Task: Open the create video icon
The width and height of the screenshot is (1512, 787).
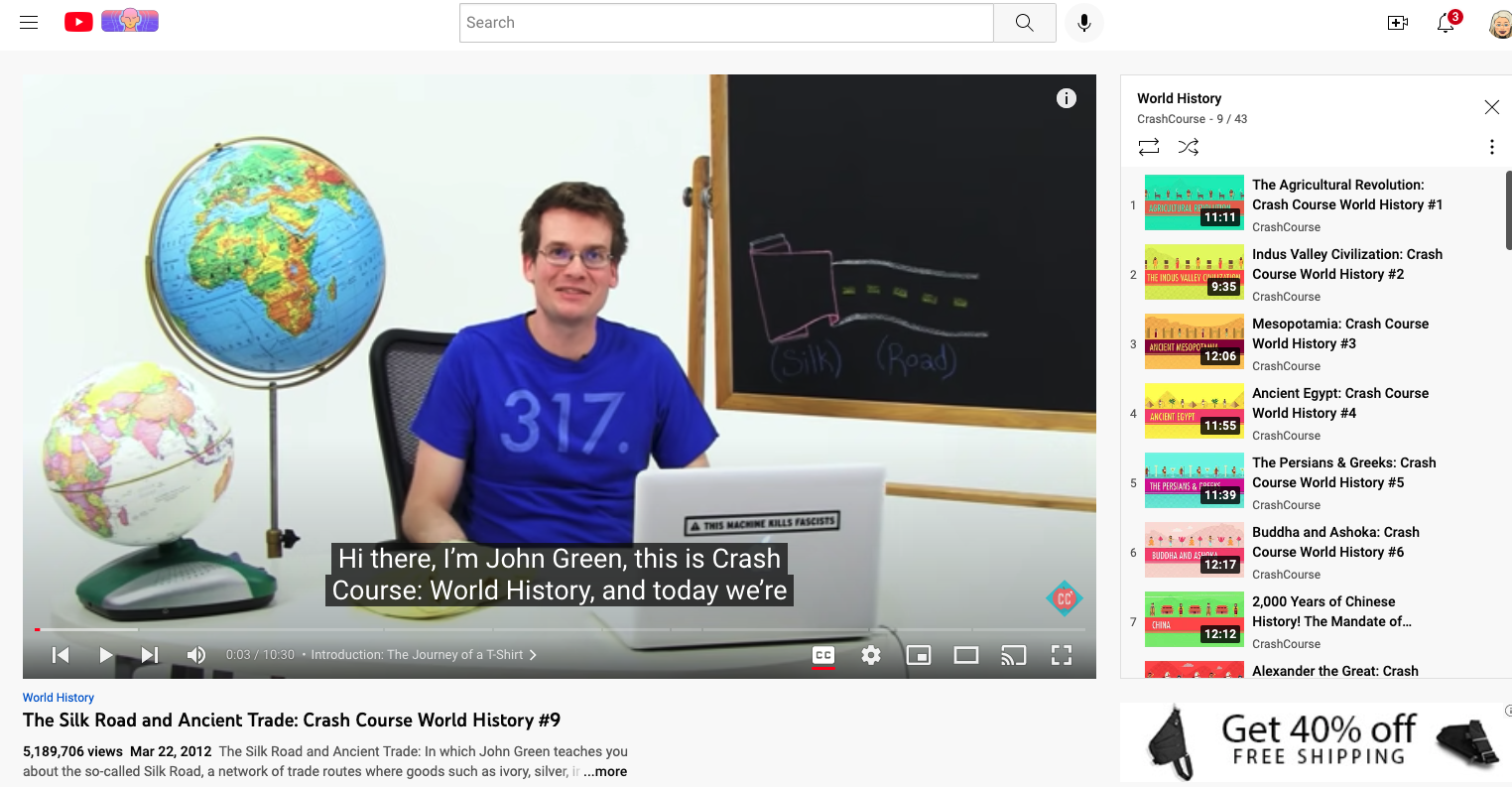Action: click(1397, 23)
